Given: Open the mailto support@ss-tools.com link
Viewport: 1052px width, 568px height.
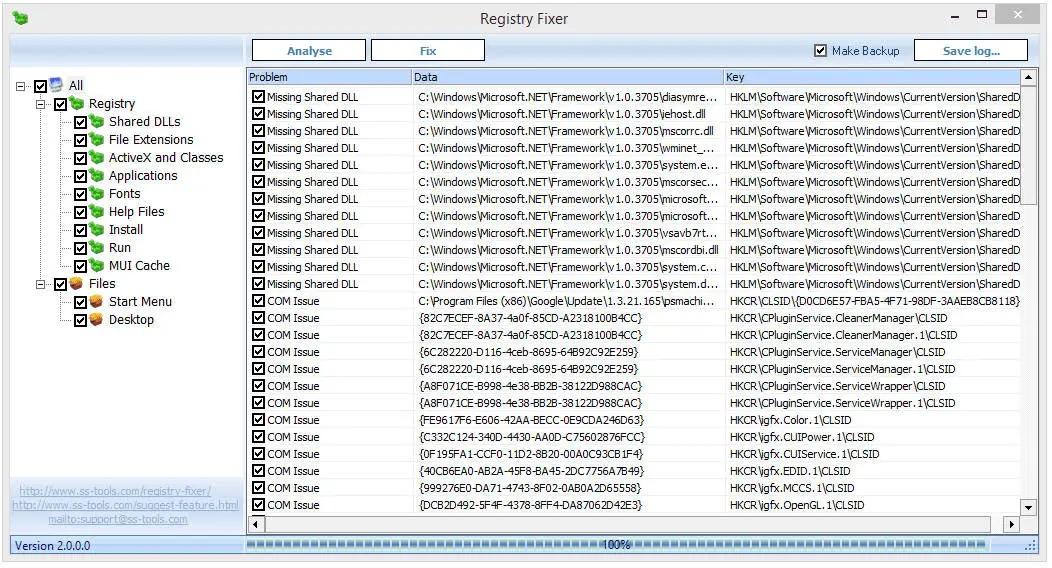Looking at the screenshot, I should (117, 519).
